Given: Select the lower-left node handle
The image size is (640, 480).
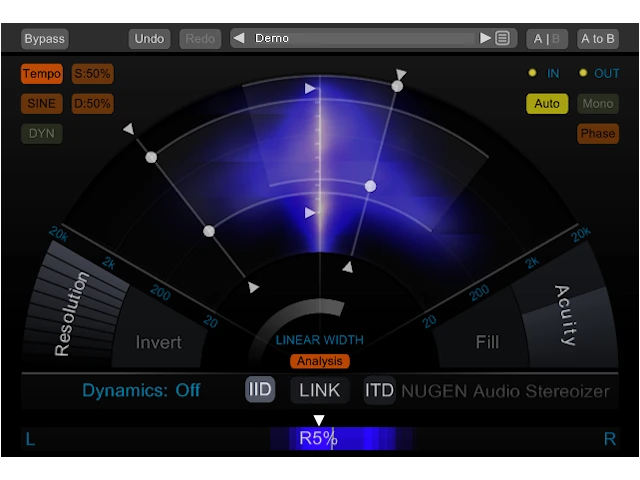Looking at the screenshot, I should pyautogui.click(x=209, y=231).
